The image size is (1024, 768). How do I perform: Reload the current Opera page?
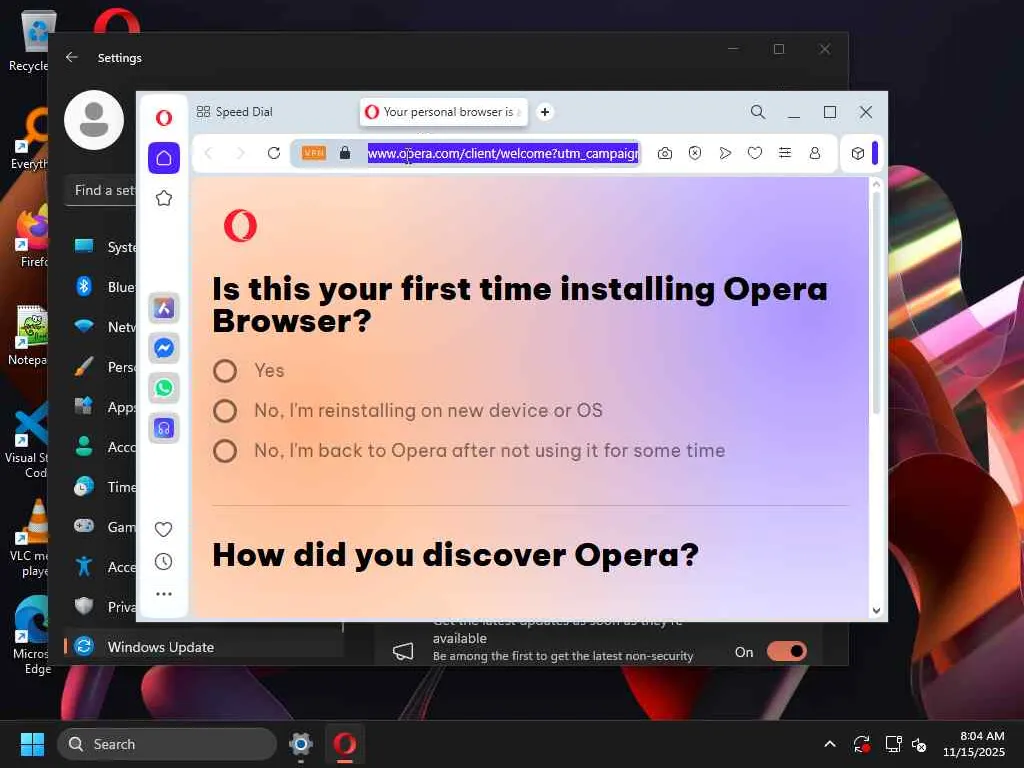click(274, 153)
